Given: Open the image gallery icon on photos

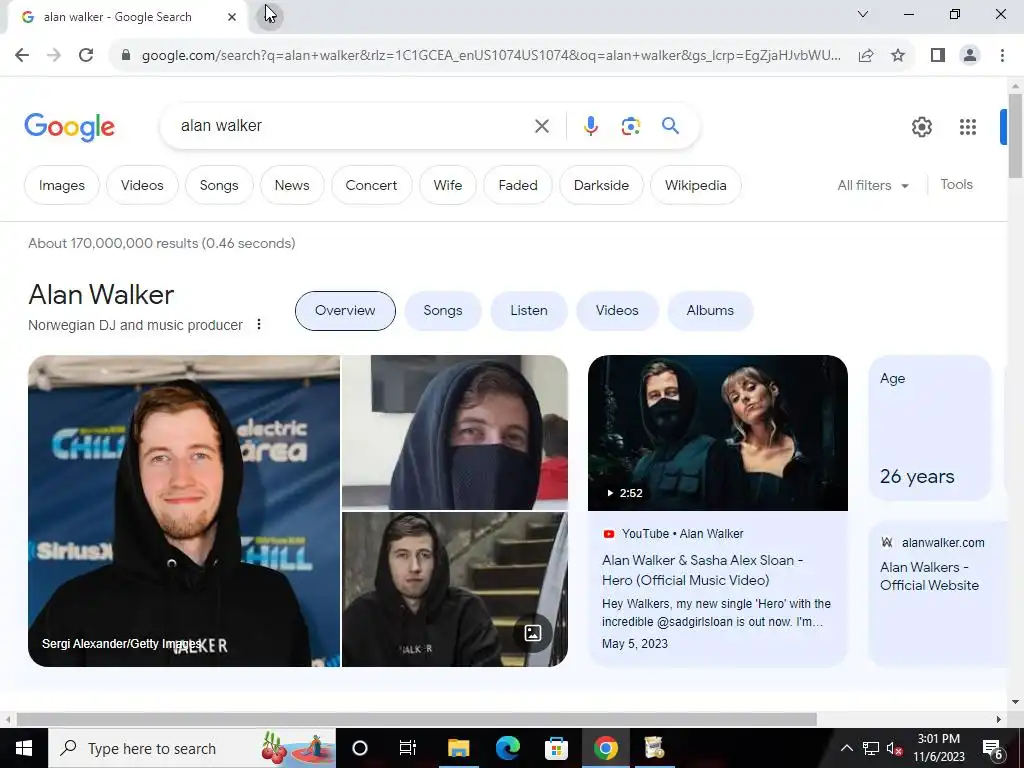Looking at the screenshot, I should point(532,633).
